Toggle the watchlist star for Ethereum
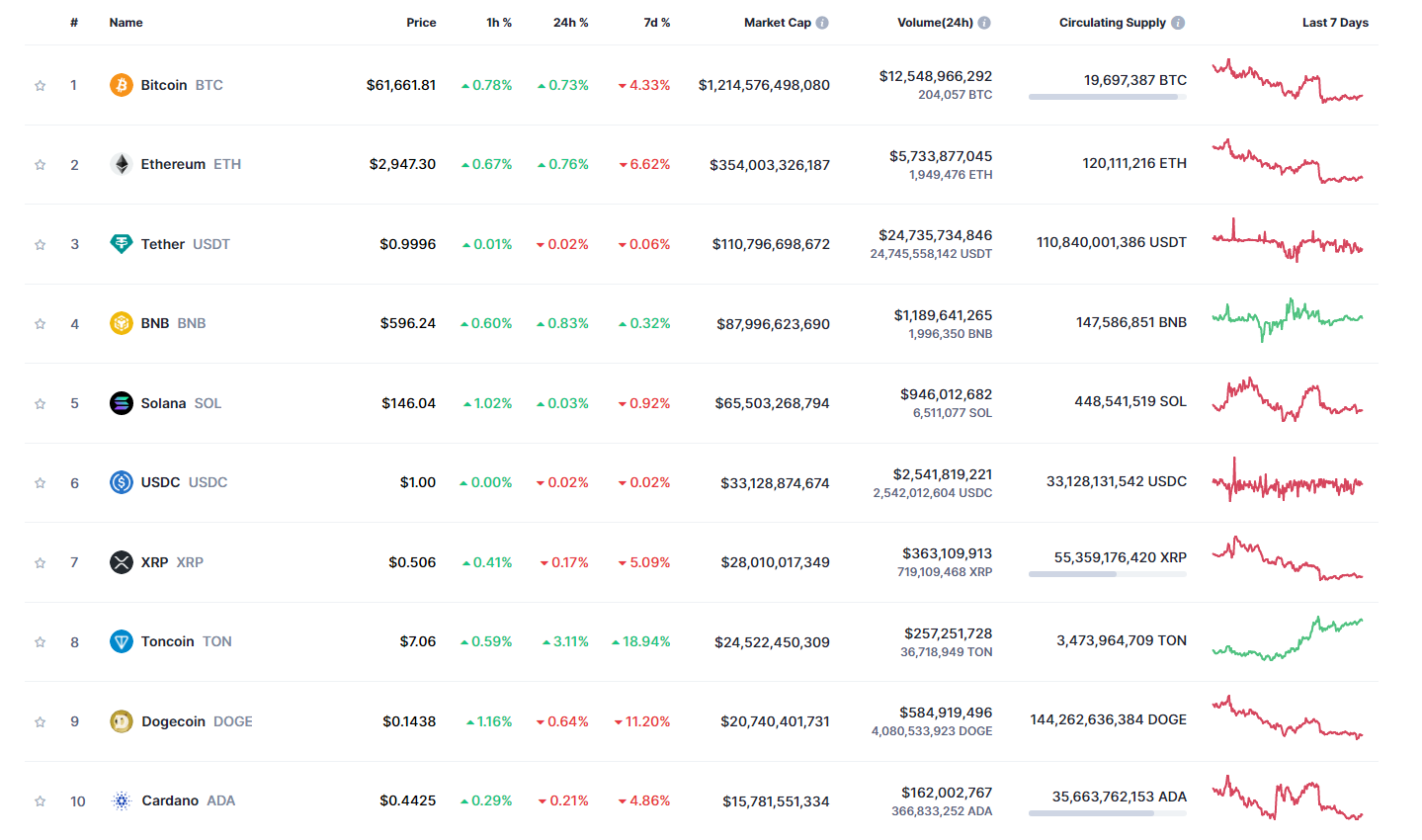The width and height of the screenshot is (1422, 840). pyautogui.click(x=41, y=165)
